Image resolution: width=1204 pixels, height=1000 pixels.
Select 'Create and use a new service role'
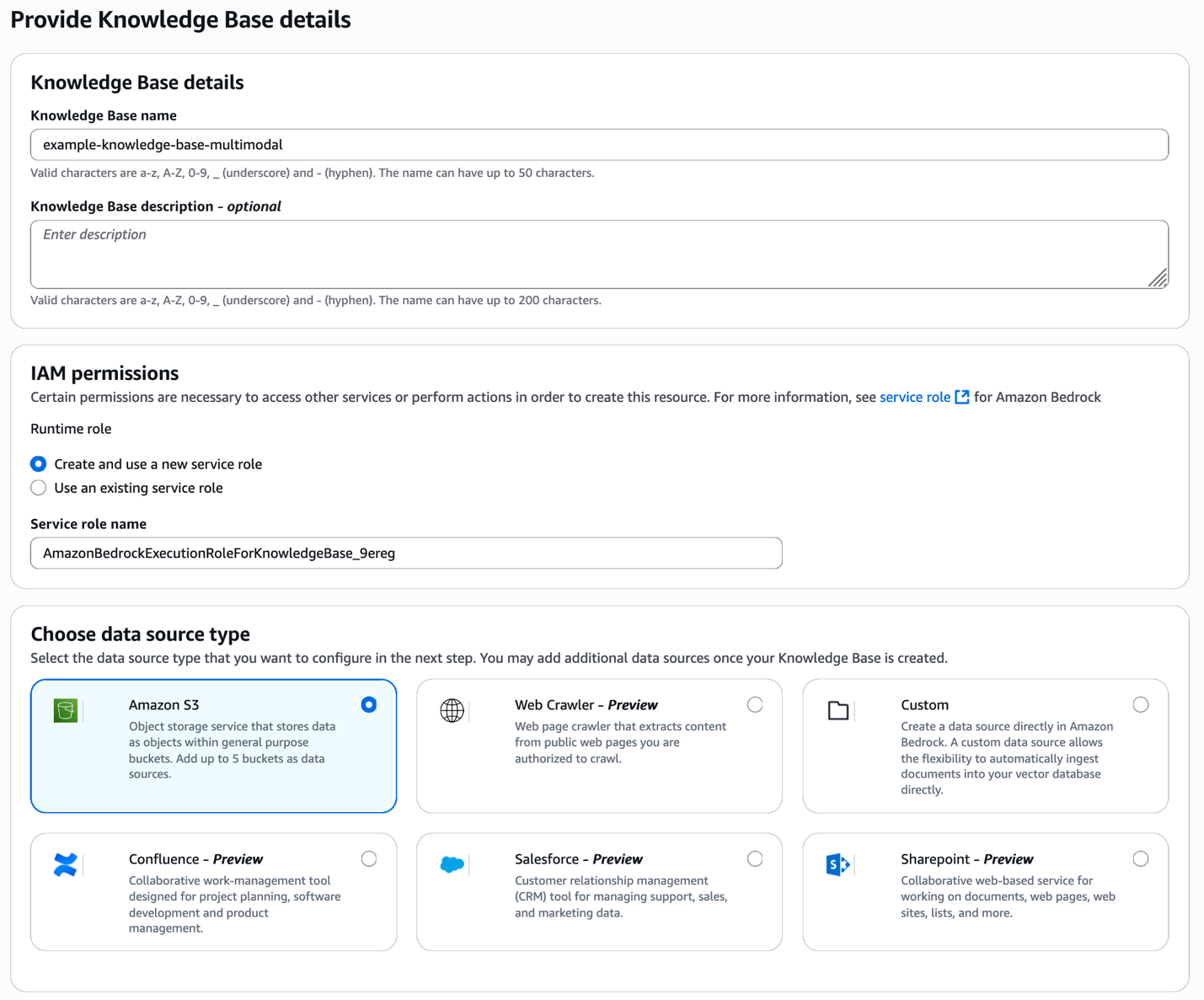39,464
